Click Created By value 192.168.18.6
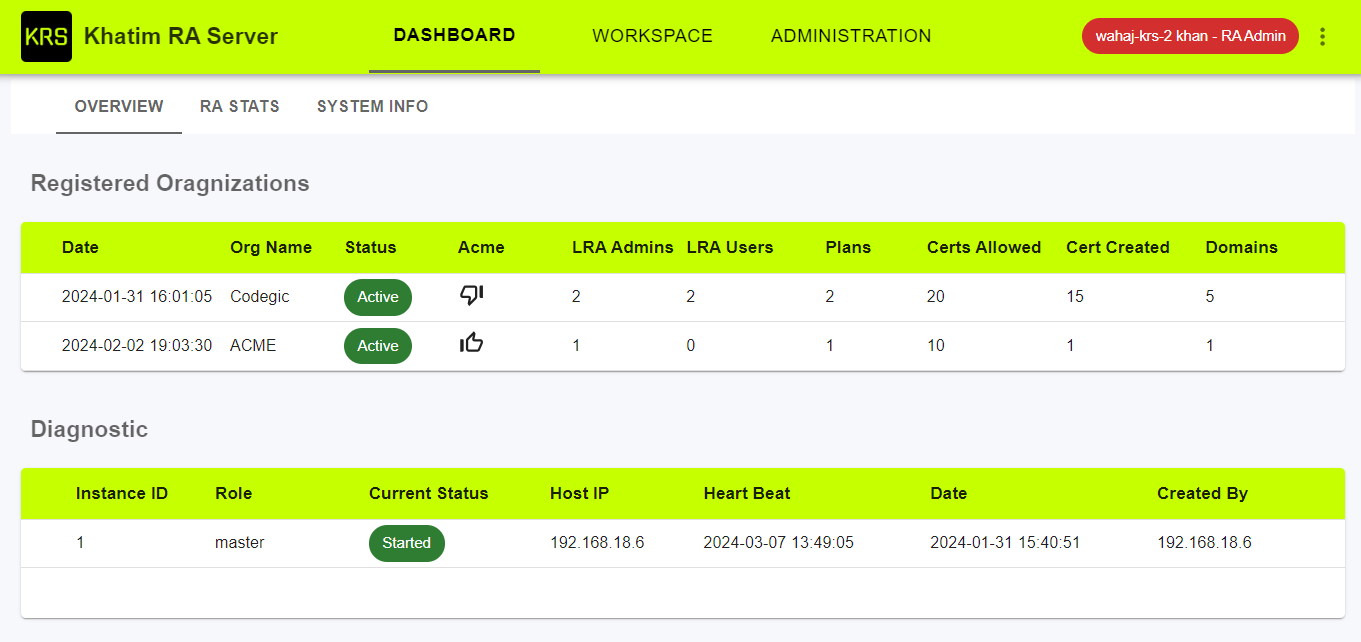The width and height of the screenshot is (1361, 642). tap(1205, 543)
